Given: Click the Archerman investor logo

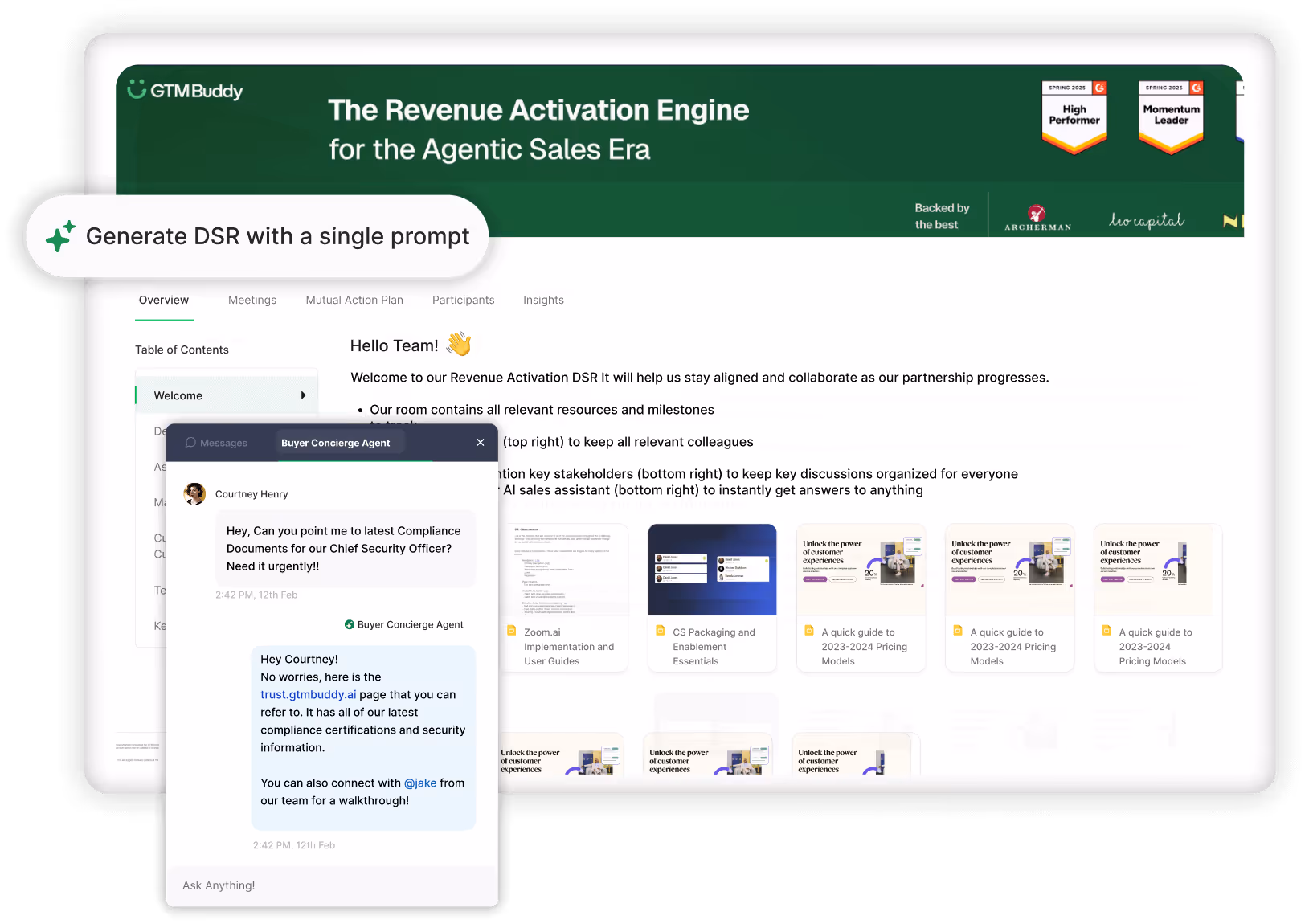Looking at the screenshot, I should coord(1037,219).
